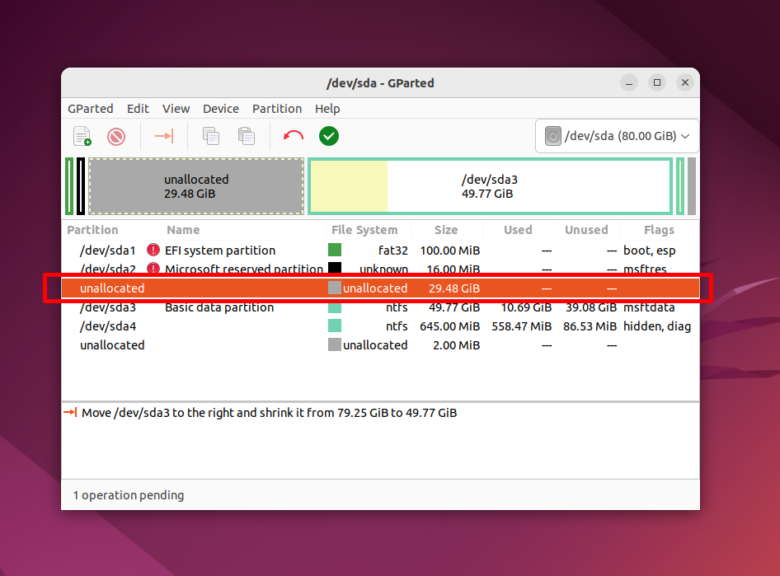Image resolution: width=780 pixels, height=576 pixels.
Task: Select /dev/sda3 49.77 GiB block in disk map
Action: tap(490, 186)
